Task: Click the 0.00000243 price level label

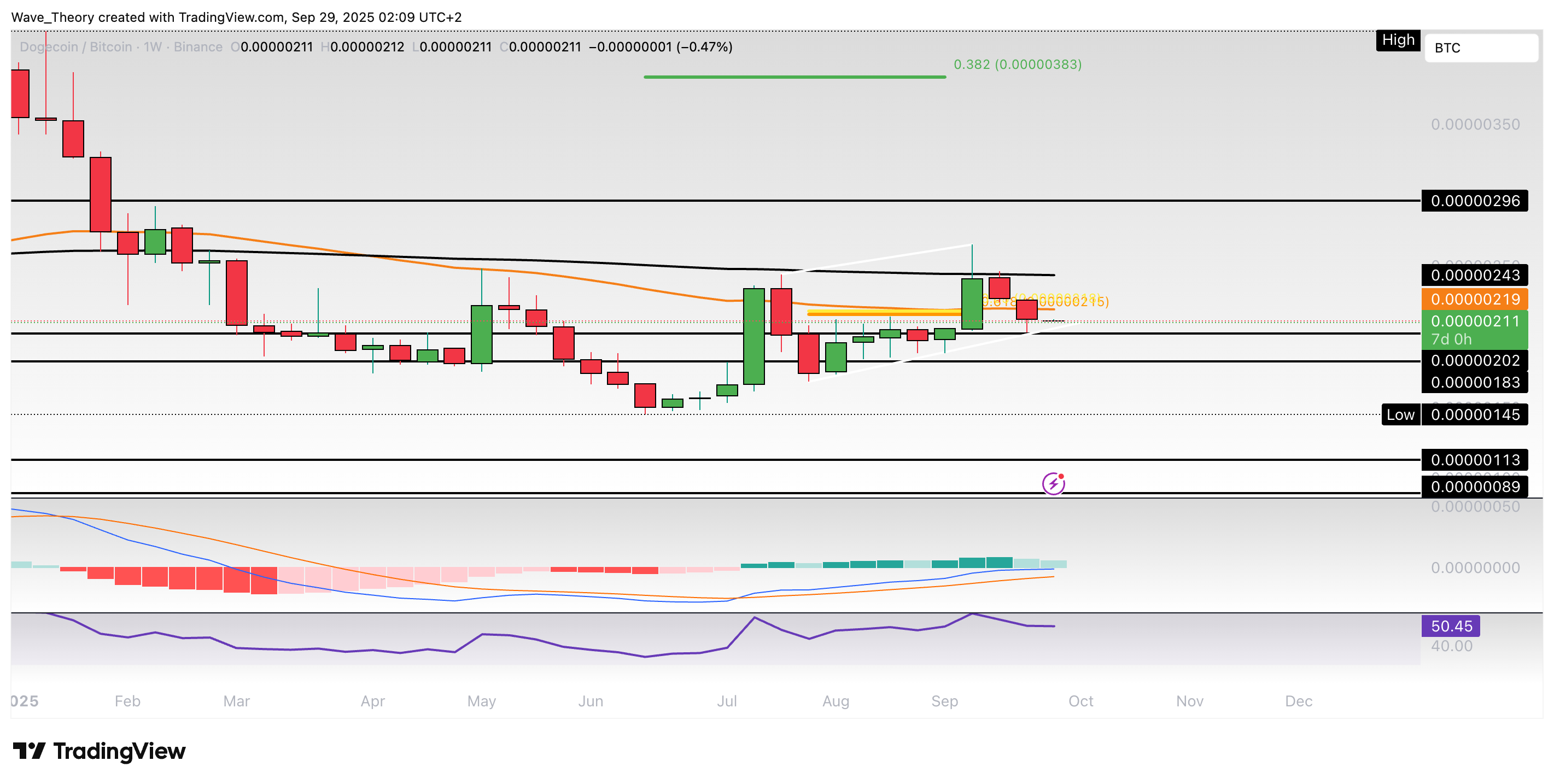Action: pos(1474,276)
